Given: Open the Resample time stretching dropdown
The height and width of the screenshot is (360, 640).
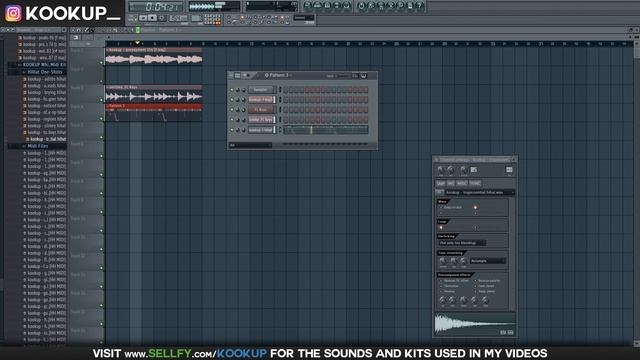Looking at the screenshot, I should click(x=488, y=261).
